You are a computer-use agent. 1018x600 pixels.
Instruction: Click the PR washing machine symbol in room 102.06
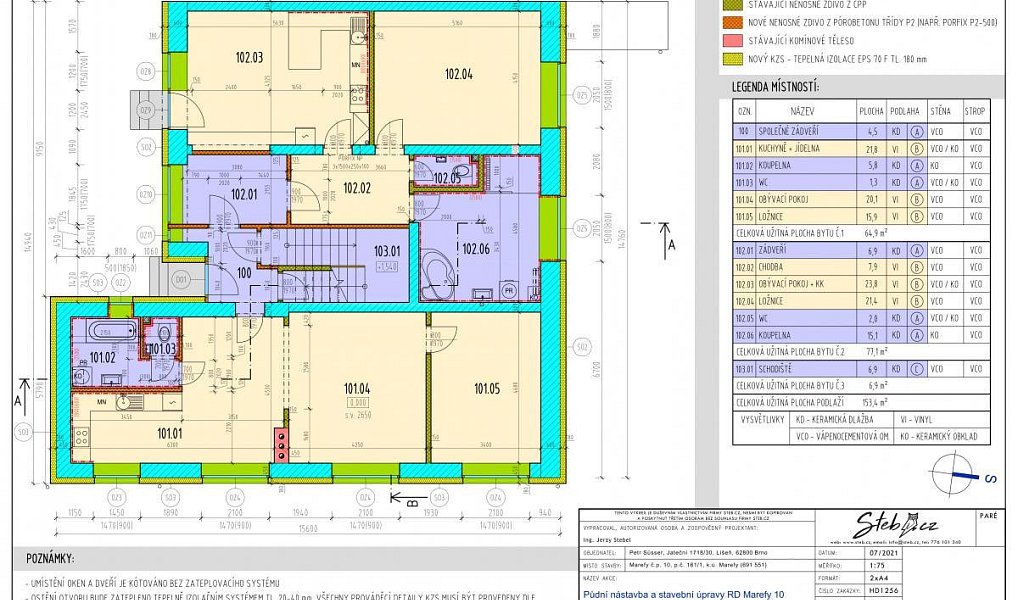(510, 291)
